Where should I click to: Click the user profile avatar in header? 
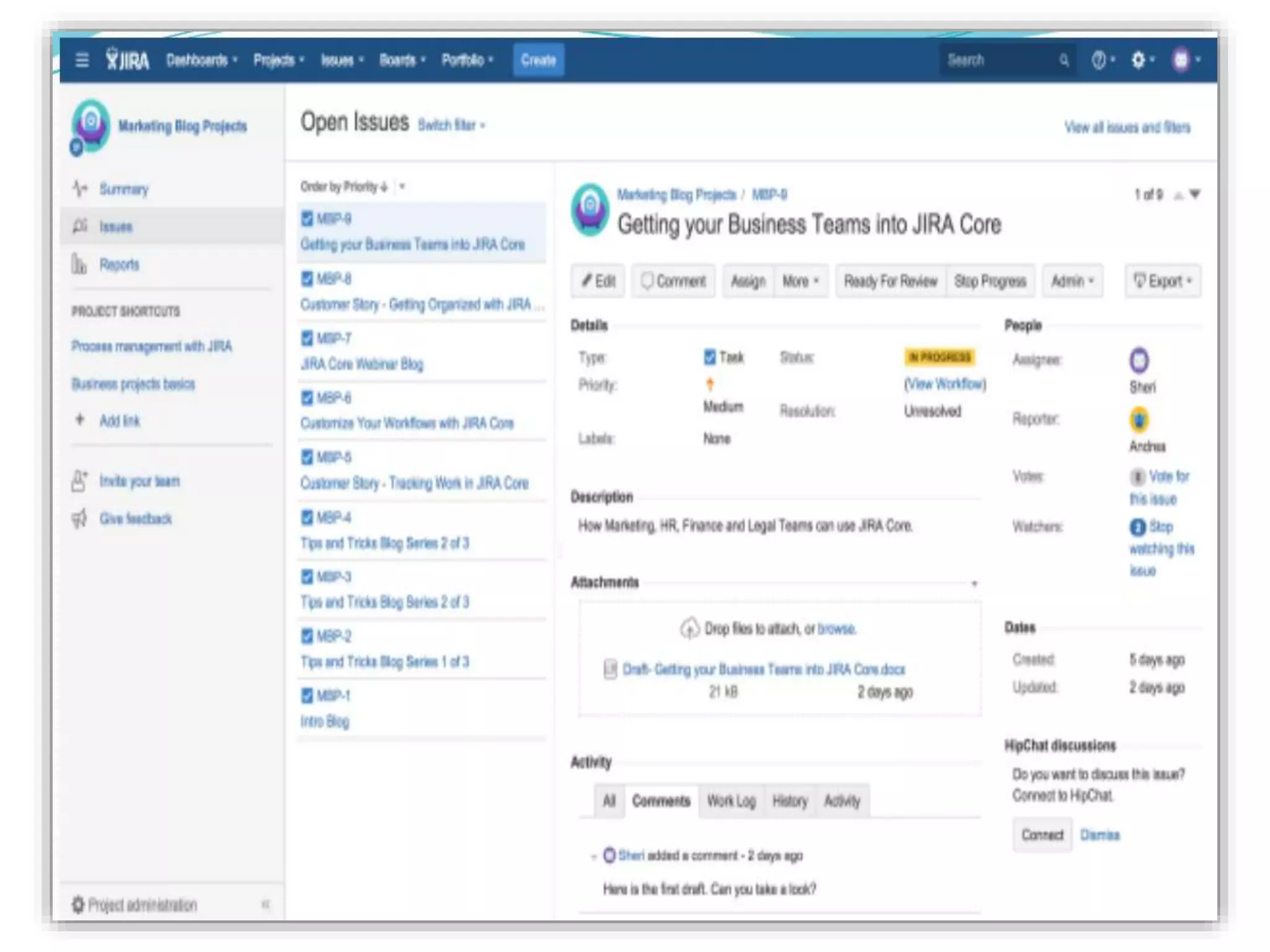pyautogui.click(x=1181, y=60)
